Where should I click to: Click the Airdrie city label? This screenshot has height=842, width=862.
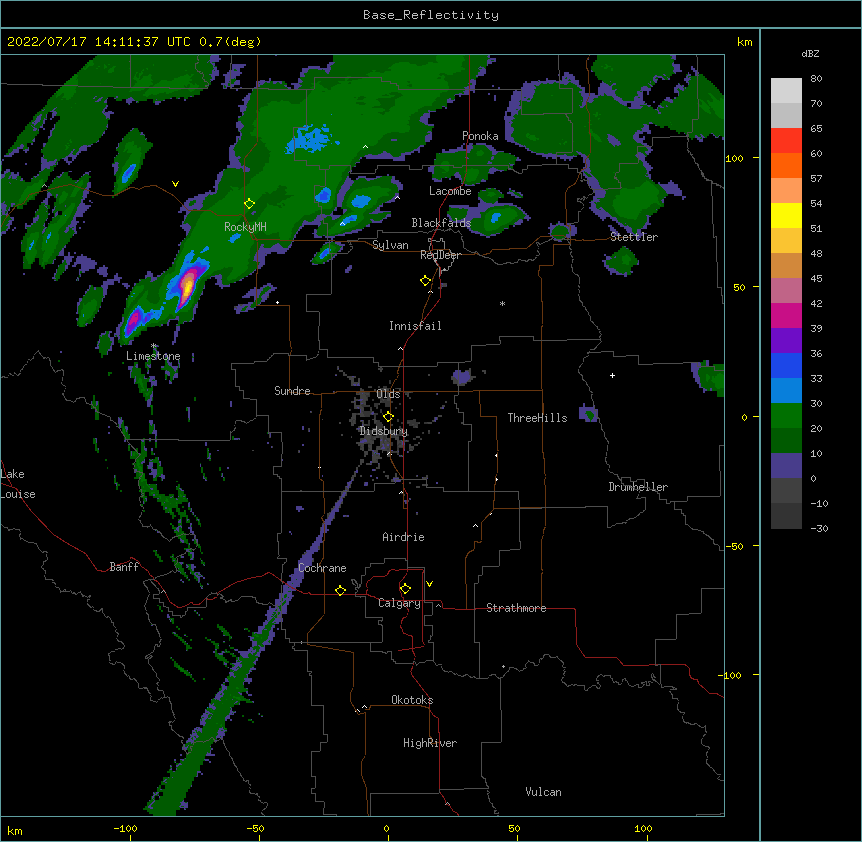pos(403,537)
